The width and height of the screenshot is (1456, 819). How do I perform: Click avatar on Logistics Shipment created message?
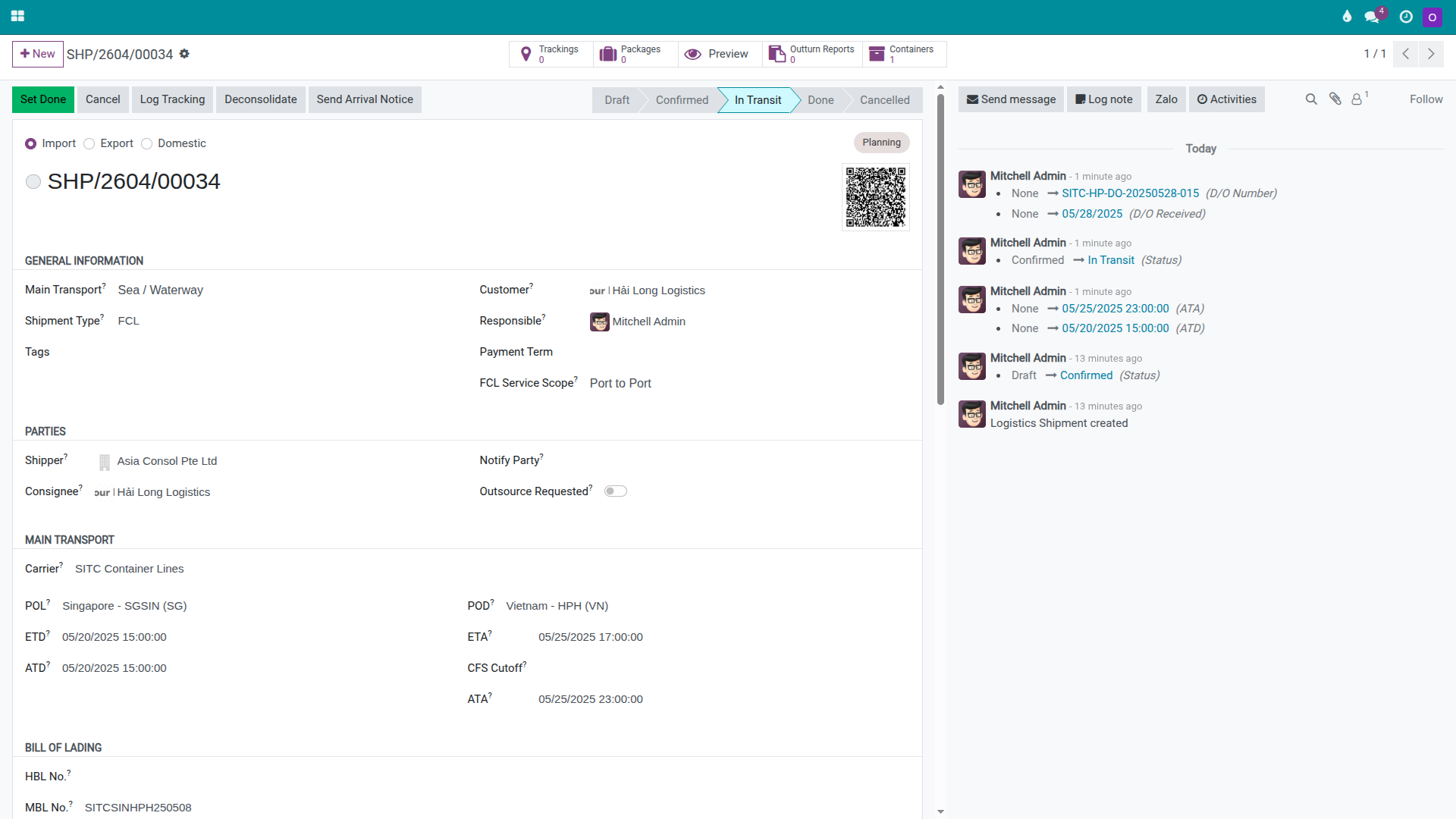coord(972,414)
